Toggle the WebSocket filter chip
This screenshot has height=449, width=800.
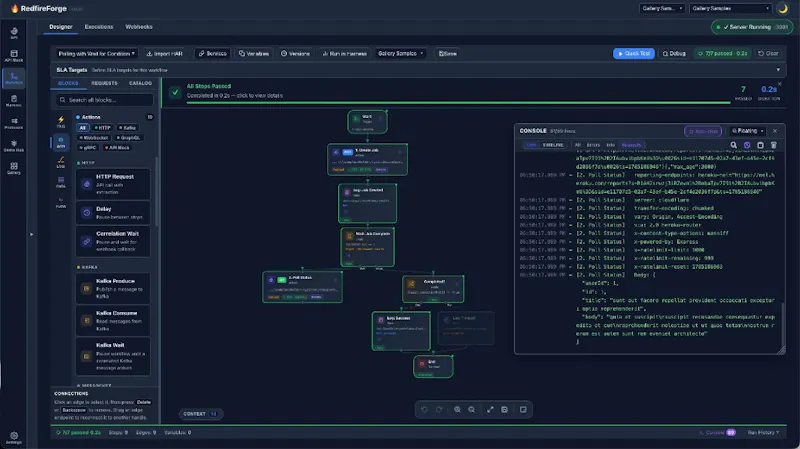[94, 138]
